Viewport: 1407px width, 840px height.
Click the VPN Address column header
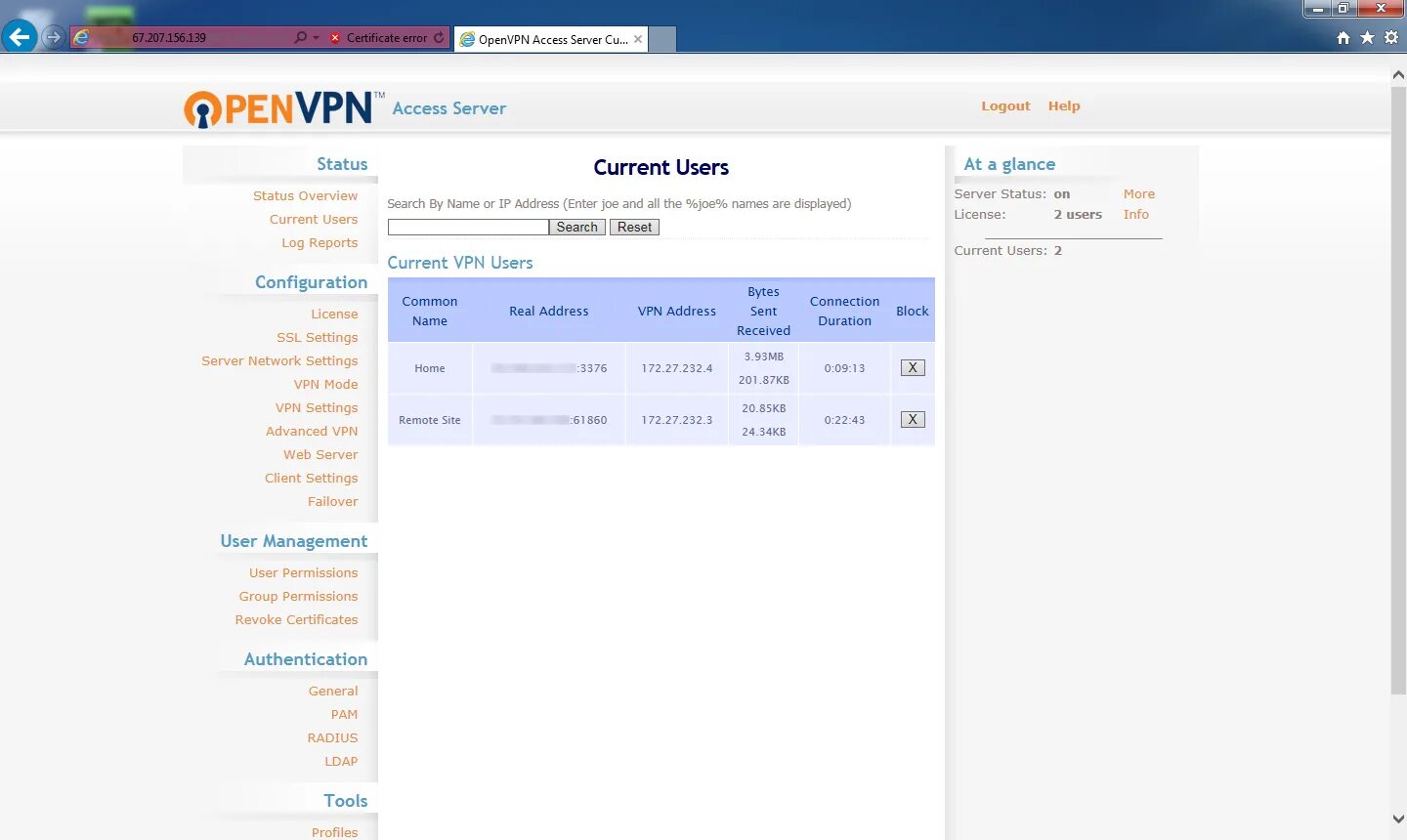677,311
